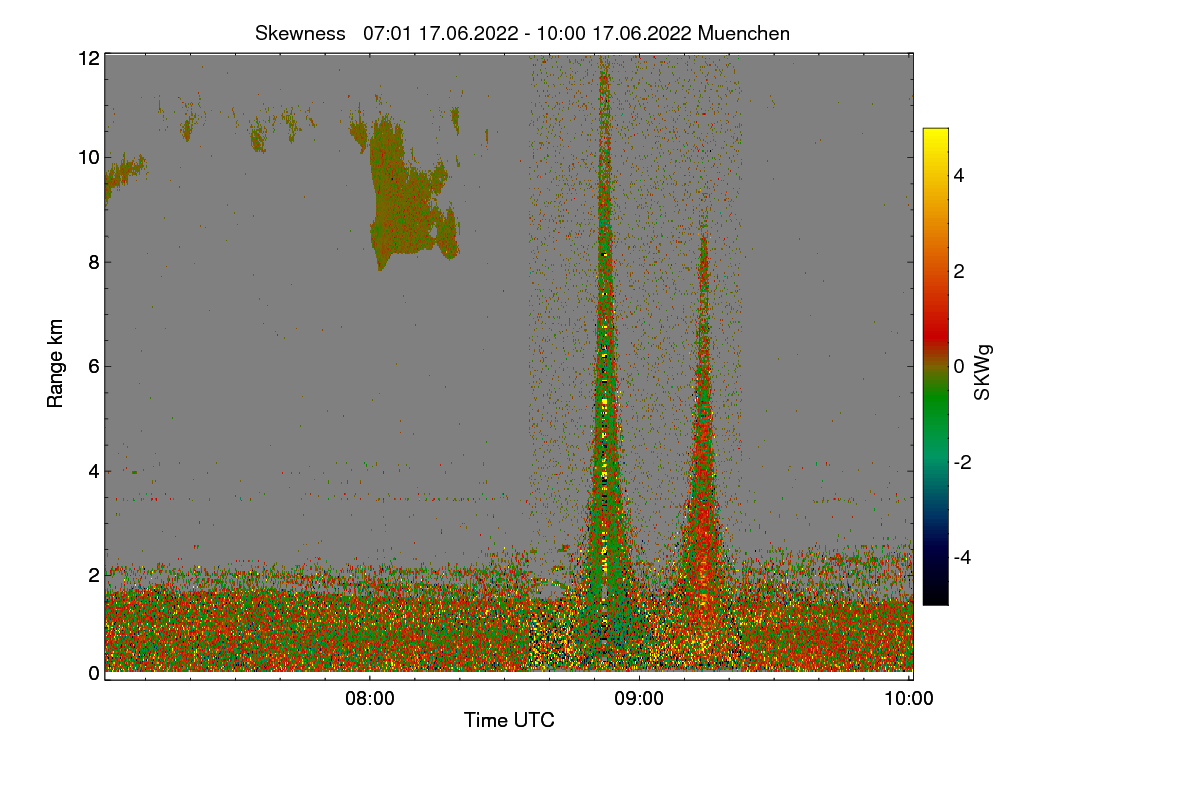The width and height of the screenshot is (1200, 800).
Task: Click the 10 km range tick label
Action: click(90, 157)
